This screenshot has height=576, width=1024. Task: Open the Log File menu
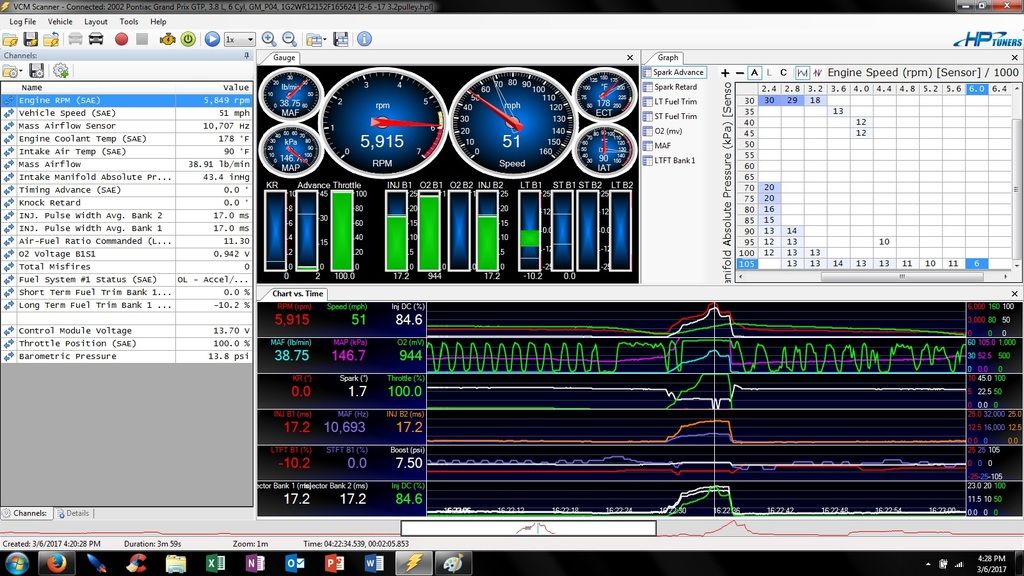(23, 22)
